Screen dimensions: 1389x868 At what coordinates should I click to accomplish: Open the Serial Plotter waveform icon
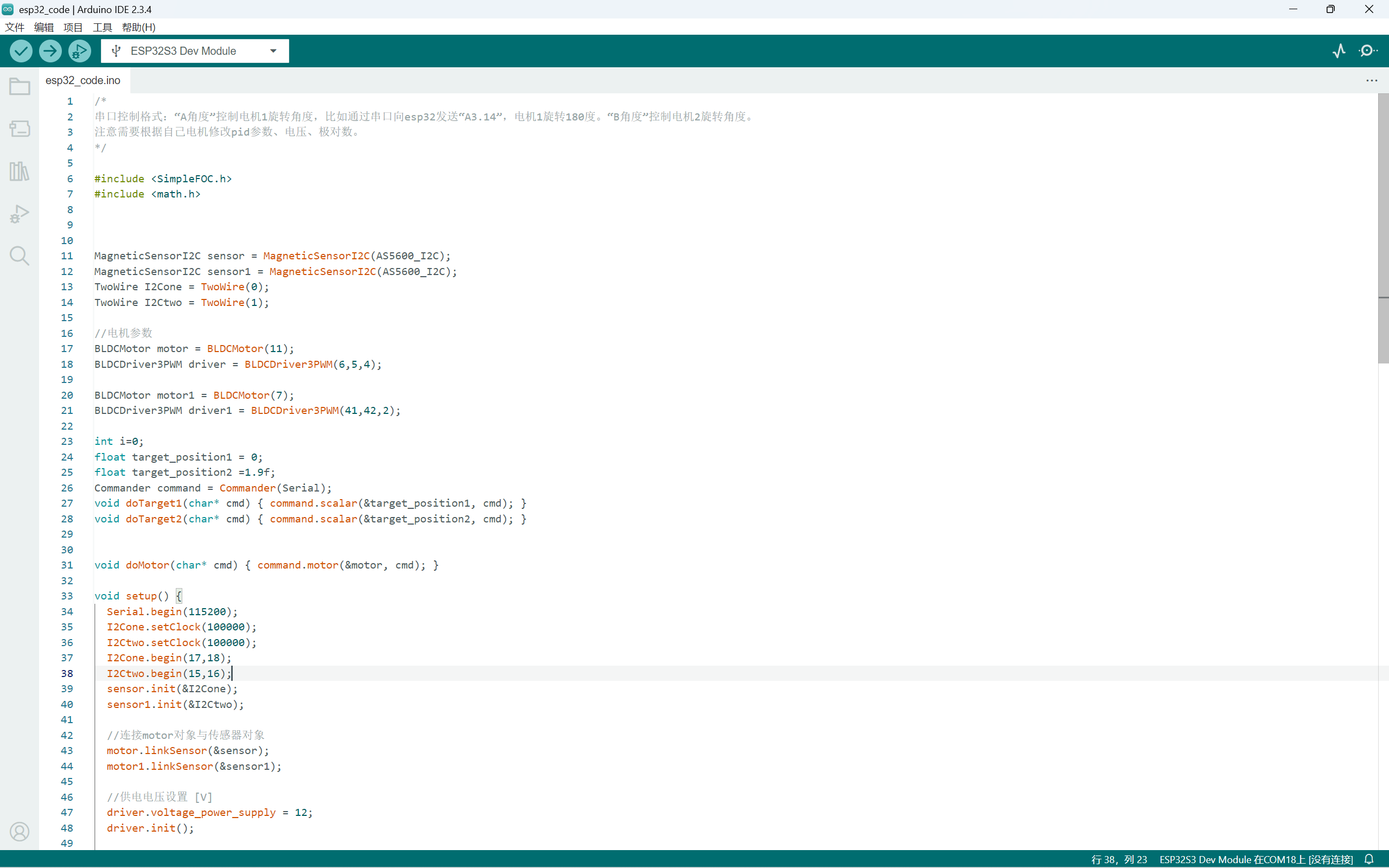(x=1339, y=51)
